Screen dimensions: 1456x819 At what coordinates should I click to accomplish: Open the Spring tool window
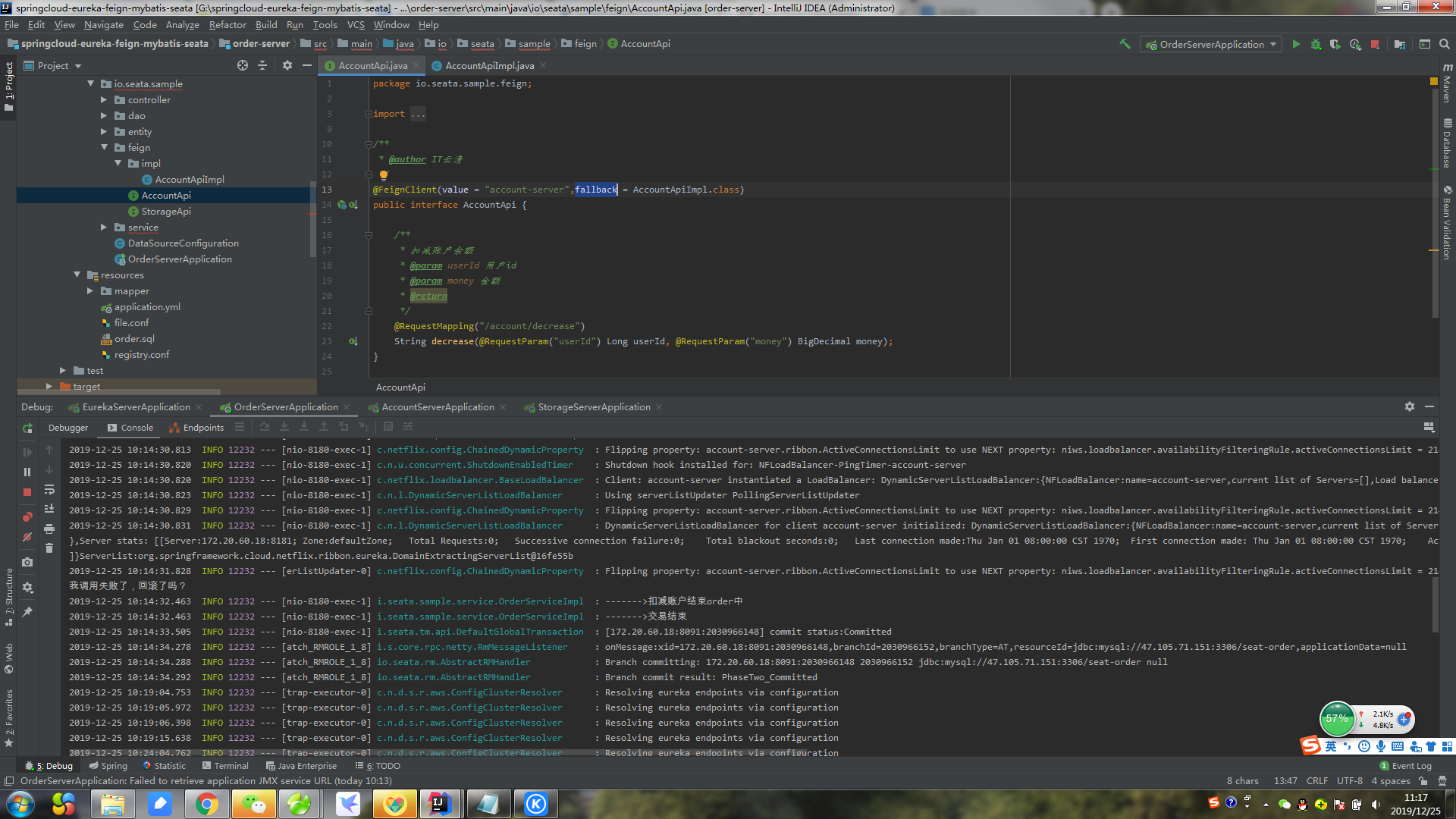(108, 766)
